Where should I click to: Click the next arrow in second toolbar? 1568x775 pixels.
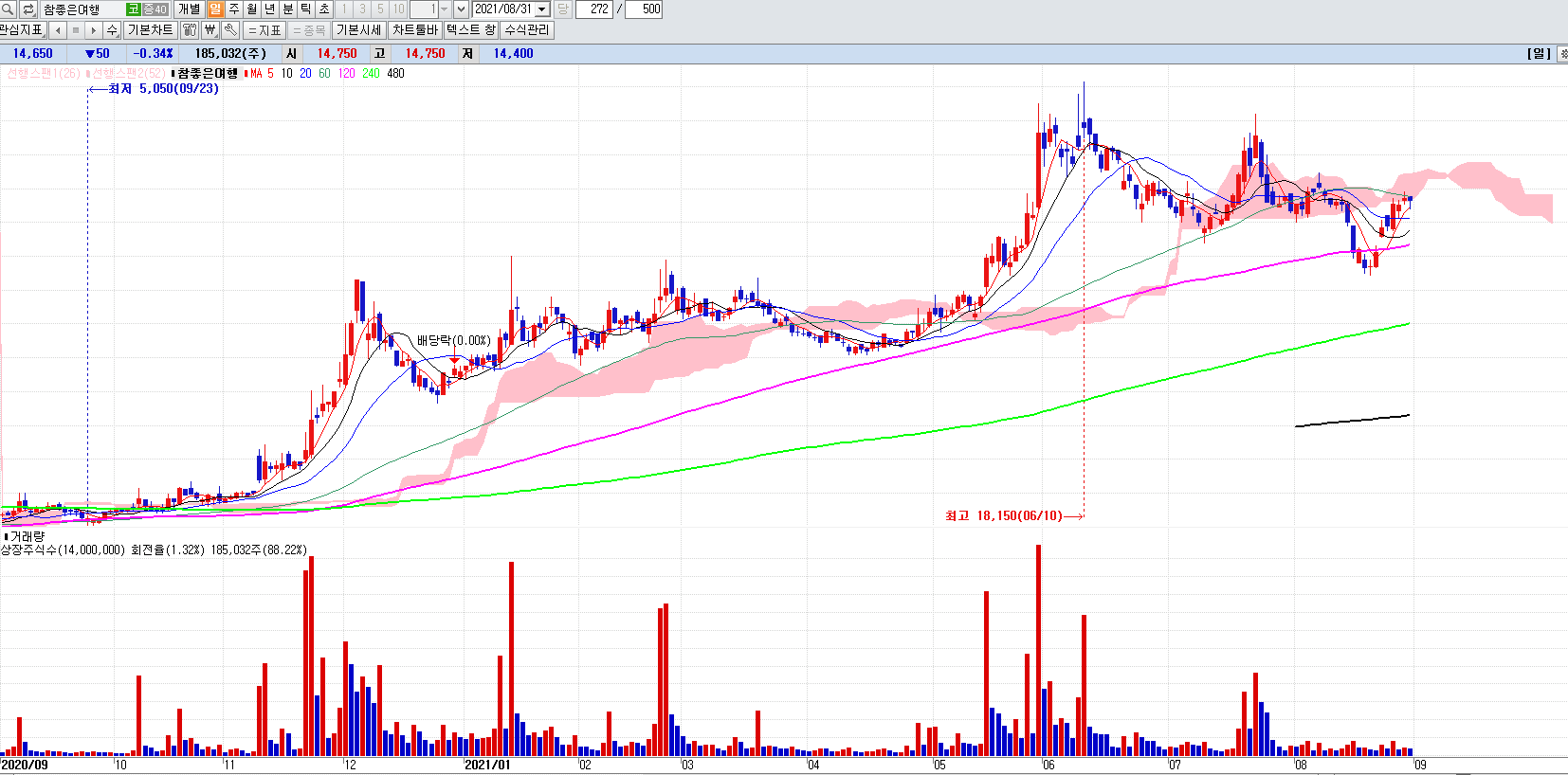point(94,29)
